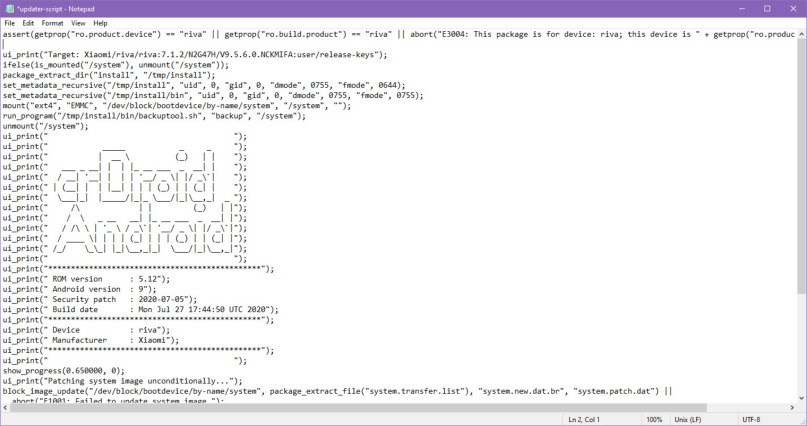Image resolution: width=807 pixels, height=426 pixels.
Task: Open the File menu
Action: 10,23
